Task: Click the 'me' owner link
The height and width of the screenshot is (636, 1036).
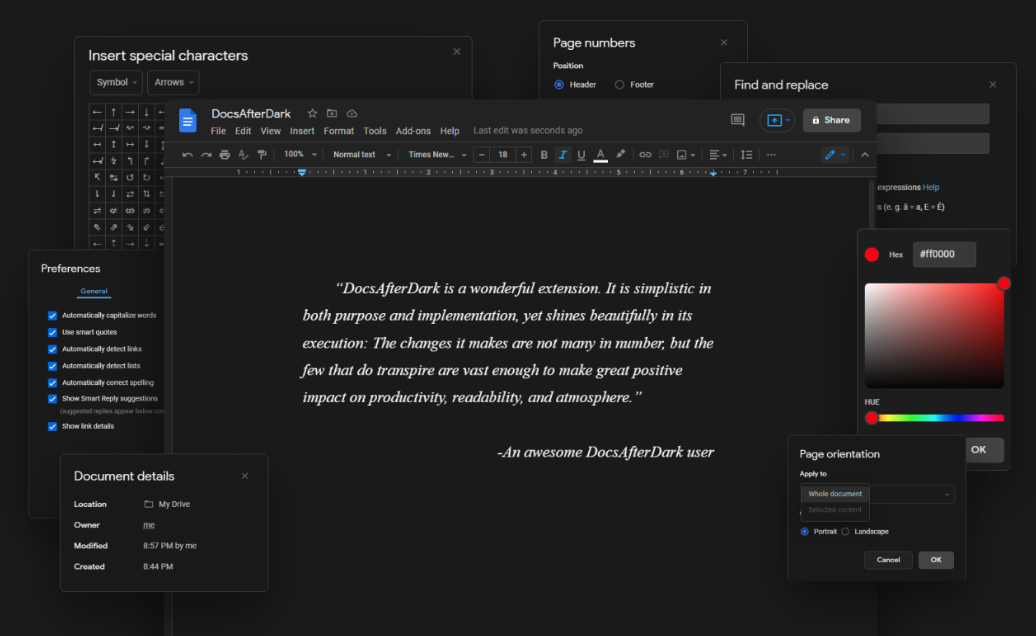Action: click(x=149, y=525)
